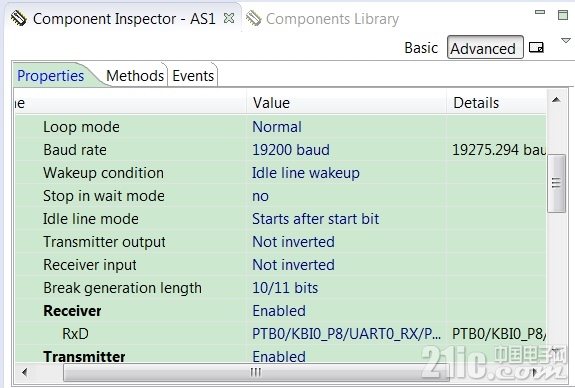The image size is (575, 388).
Task: Click the panel layout icon beside Advanced
Action: 536,47
